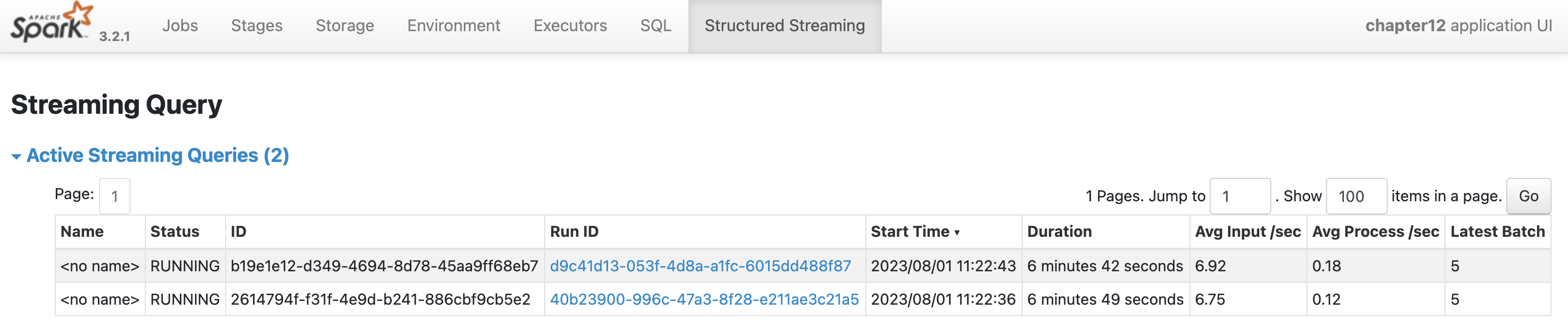1568x326 pixels.
Task: Go to the Storage tab
Action: click(x=345, y=26)
